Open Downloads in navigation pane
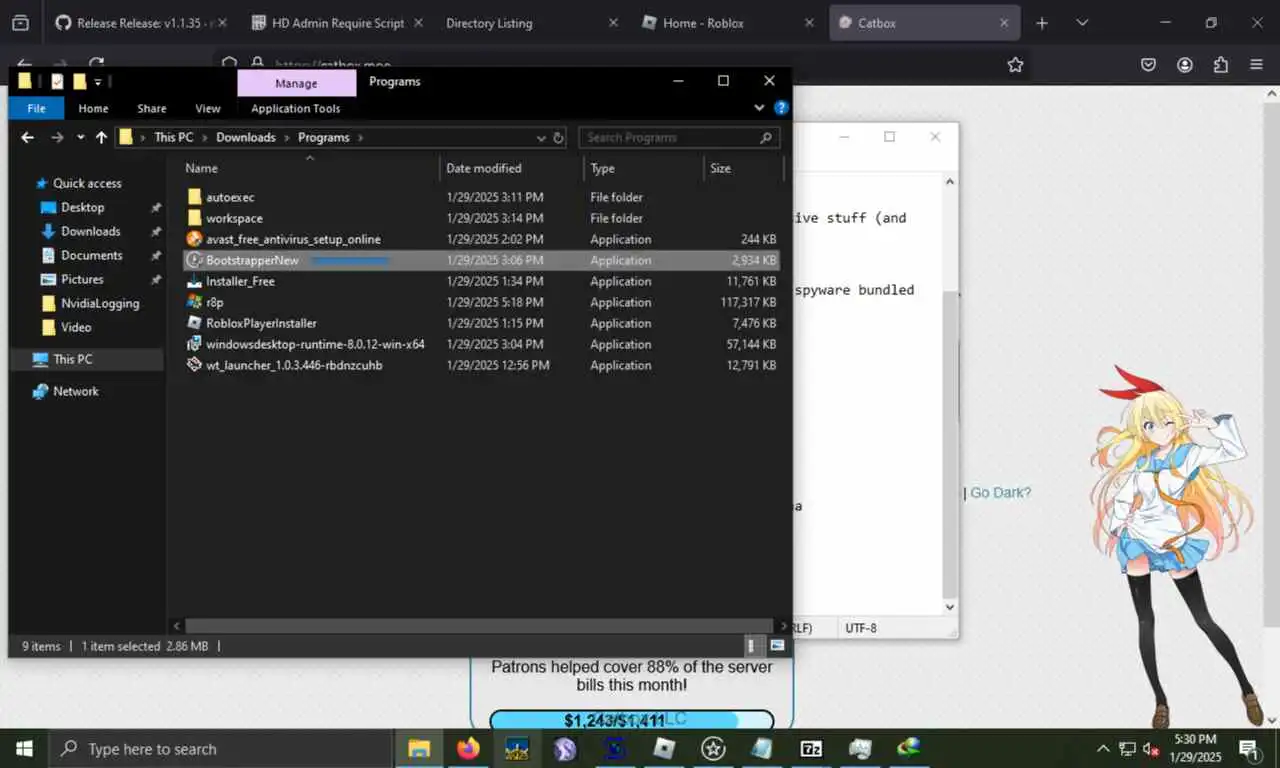1280x768 pixels. (90, 231)
